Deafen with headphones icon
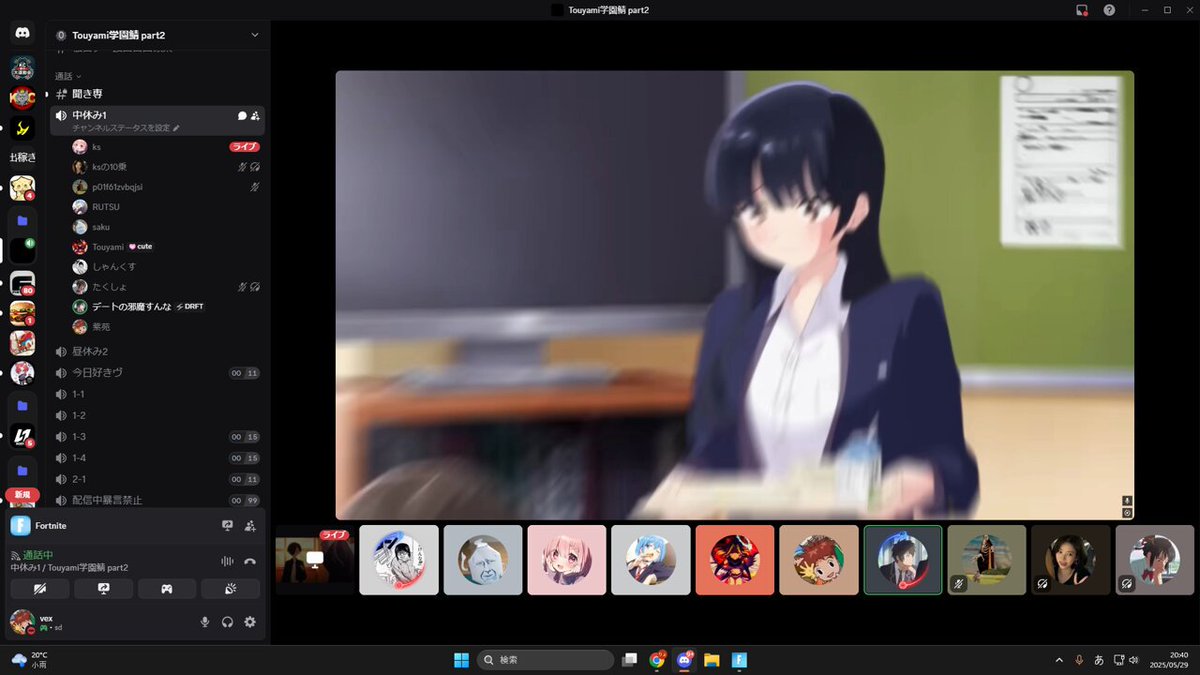The height and width of the screenshot is (675, 1200). (x=228, y=622)
